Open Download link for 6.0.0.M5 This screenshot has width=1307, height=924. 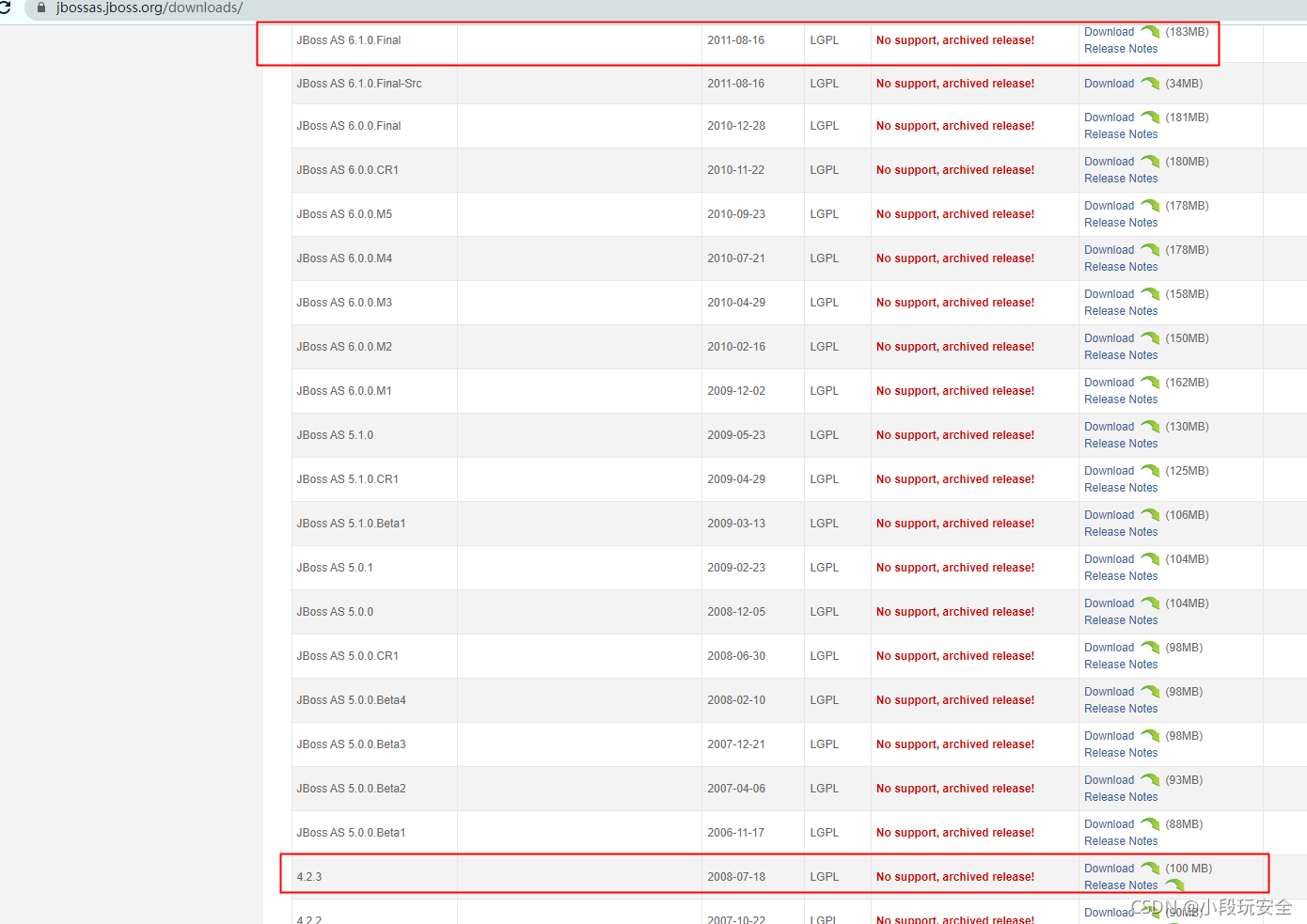click(x=1110, y=206)
